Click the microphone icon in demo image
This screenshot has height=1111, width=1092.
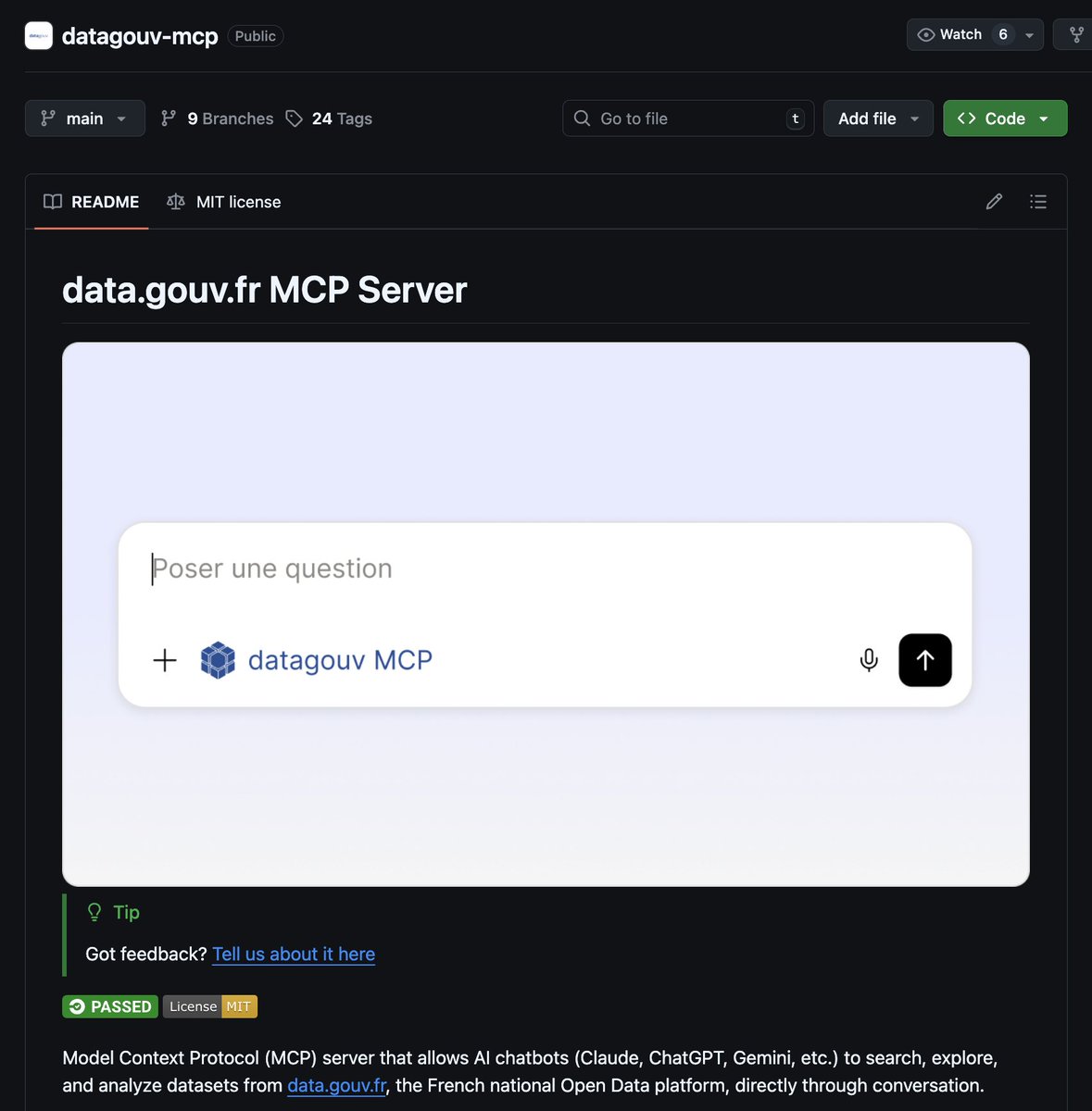click(869, 660)
